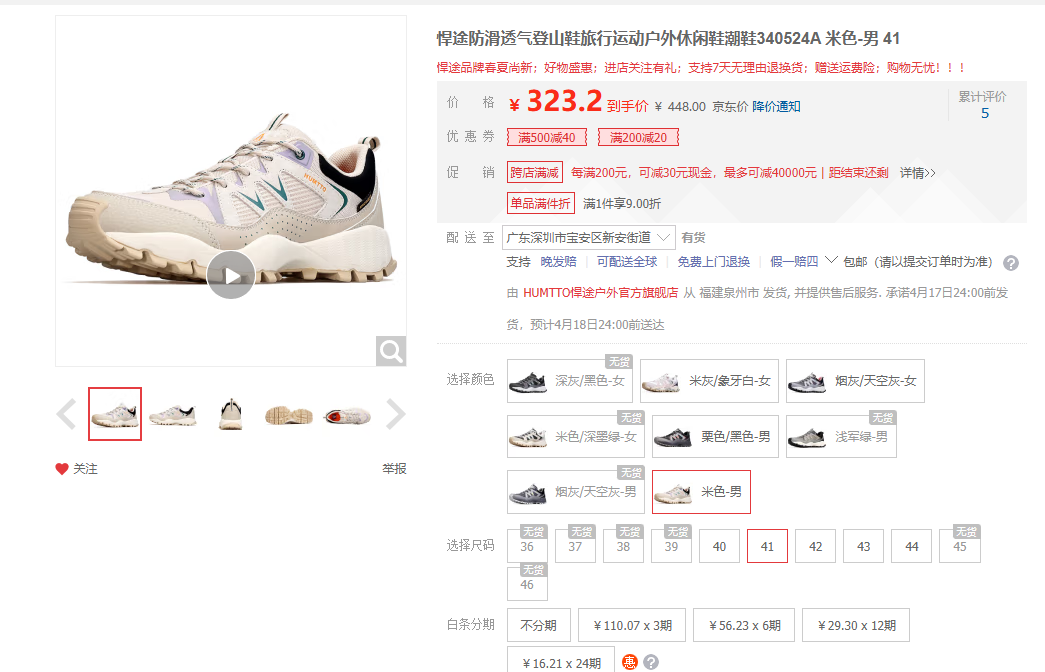Screen dimensions: 1045x672
Task: Play the product video on shoe image
Action: click(231, 275)
